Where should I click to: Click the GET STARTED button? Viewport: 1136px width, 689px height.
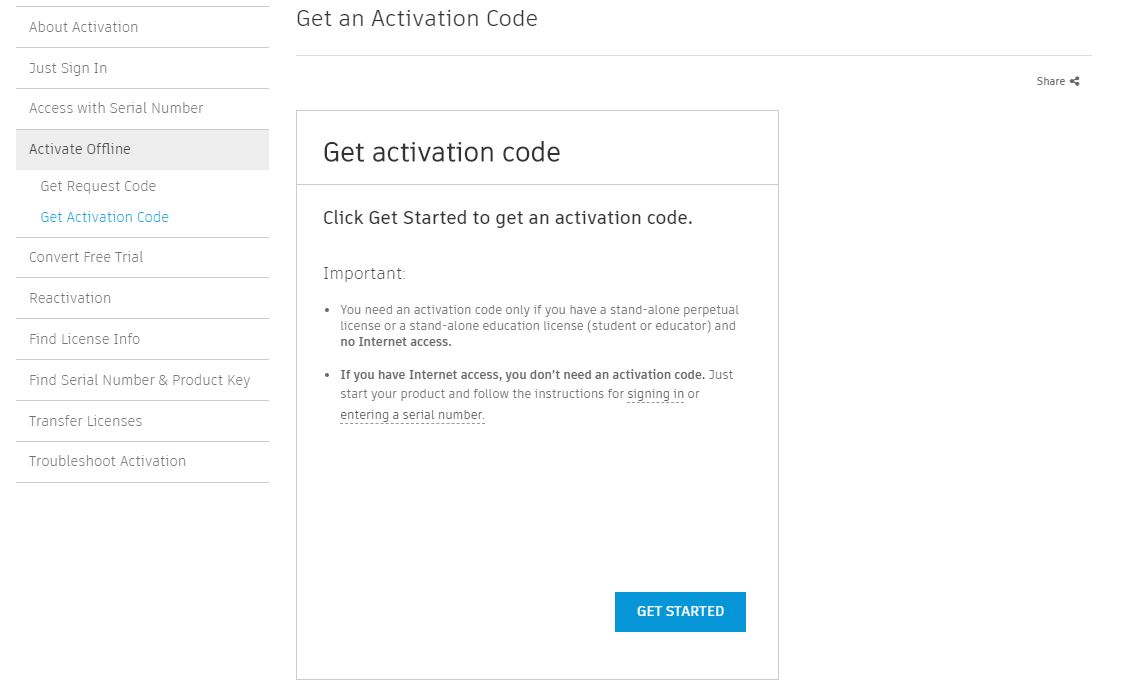680,611
